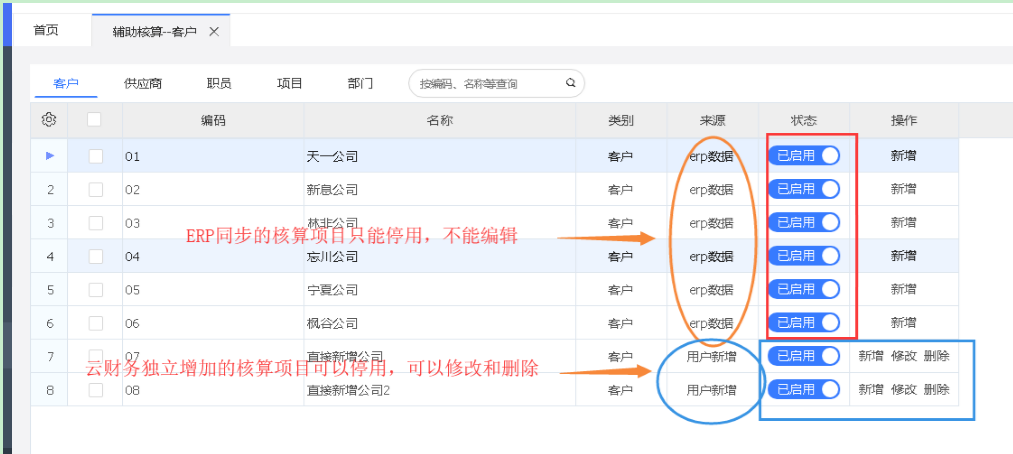Click 新增 in the 新息公司 row

(903, 189)
